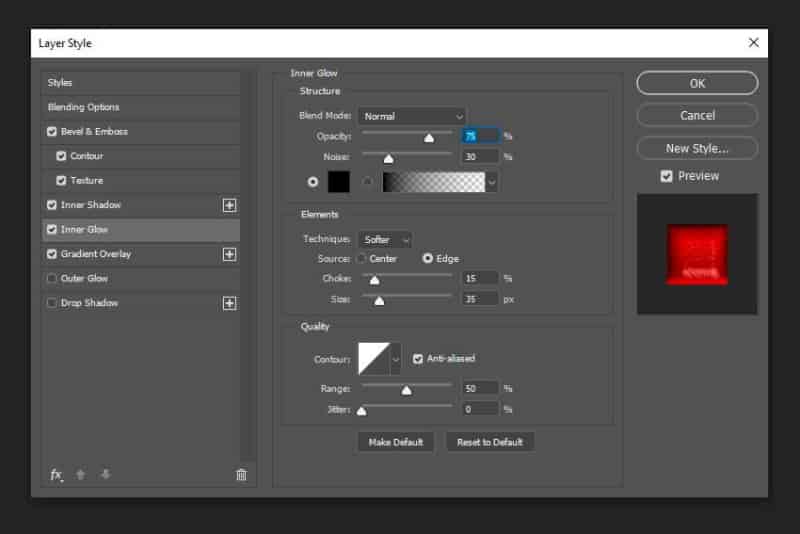Image resolution: width=800 pixels, height=534 pixels.
Task: Click the Cancel button
Action: pyautogui.click(x=697, y=115)
